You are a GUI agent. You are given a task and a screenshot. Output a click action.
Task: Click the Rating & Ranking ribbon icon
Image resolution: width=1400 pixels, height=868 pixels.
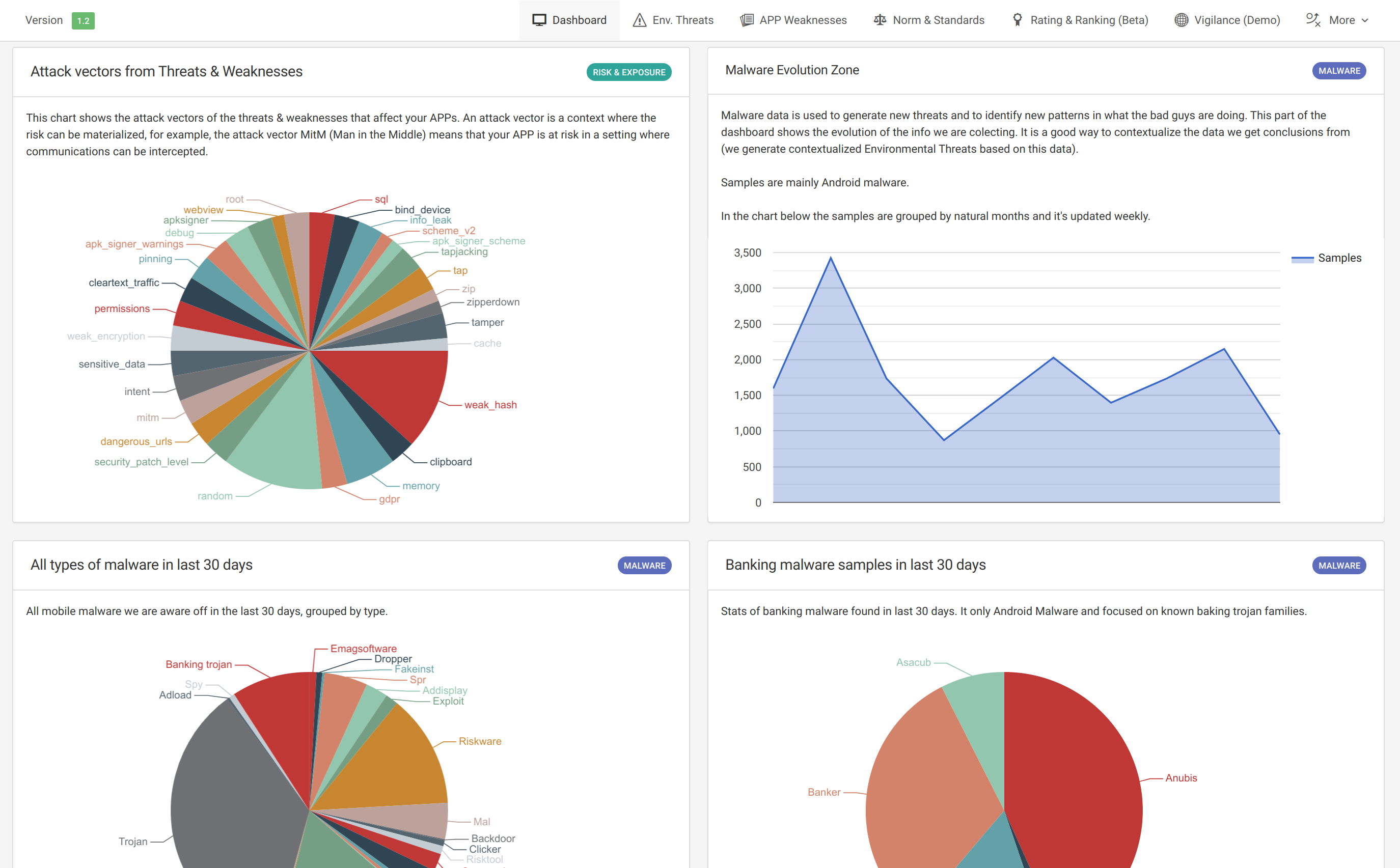click(1017, 20)
